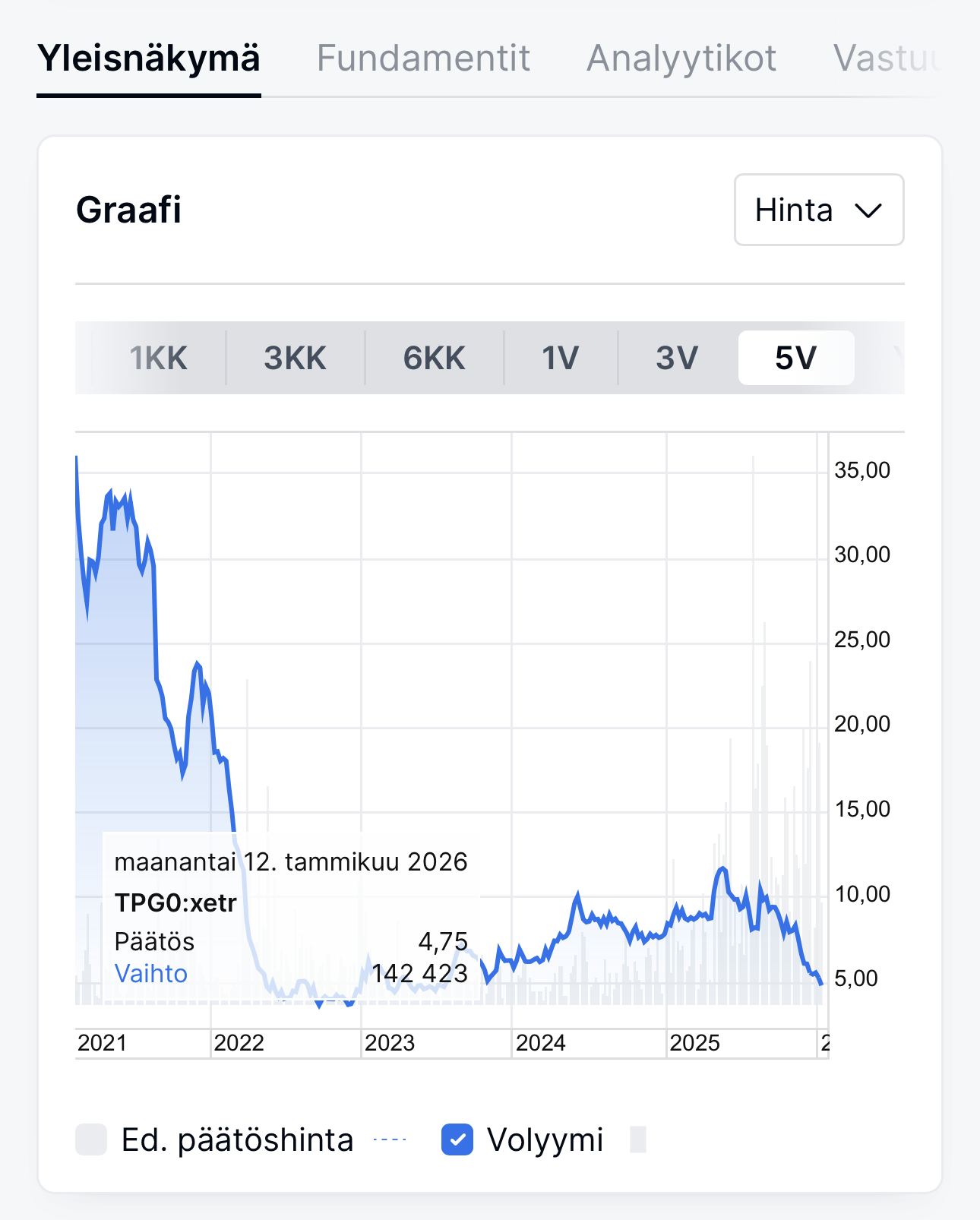Click the Ed. päätöshinta legend label
Screen dimensions: 980x1220
click(237, 1139)
